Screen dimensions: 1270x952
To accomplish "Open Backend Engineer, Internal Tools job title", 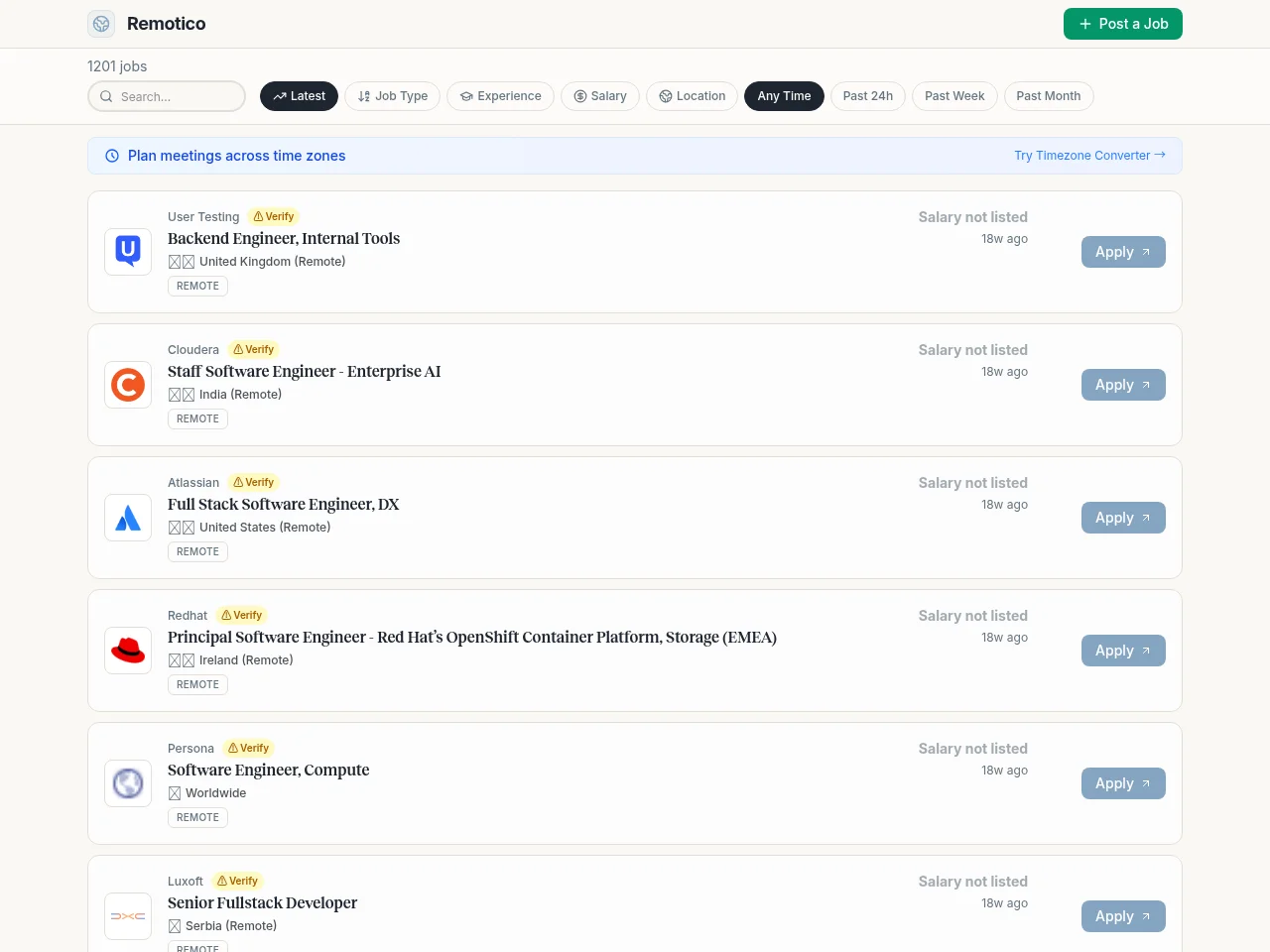I will tap(284, 238).
